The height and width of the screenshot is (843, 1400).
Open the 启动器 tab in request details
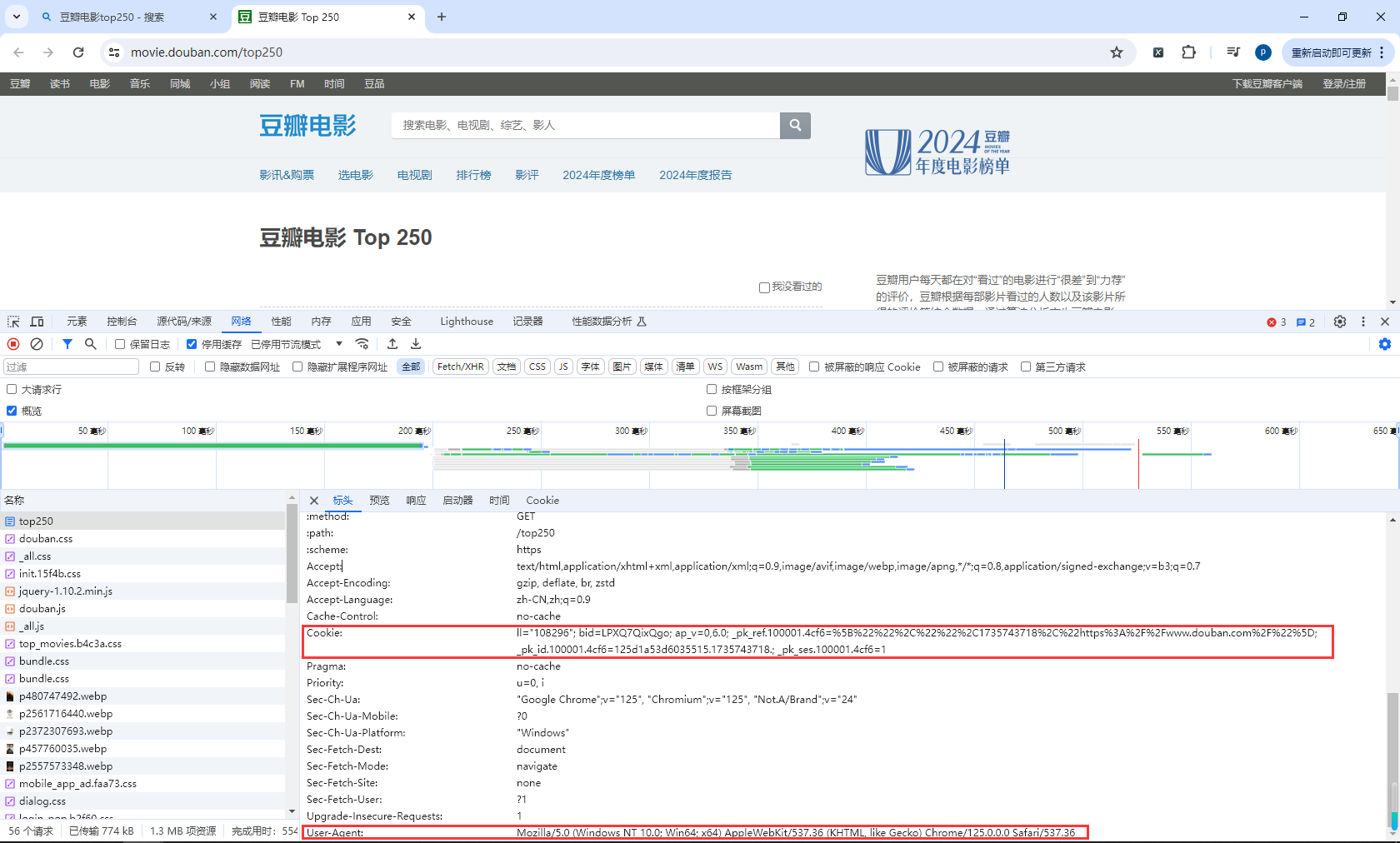[x=457, y=501]
